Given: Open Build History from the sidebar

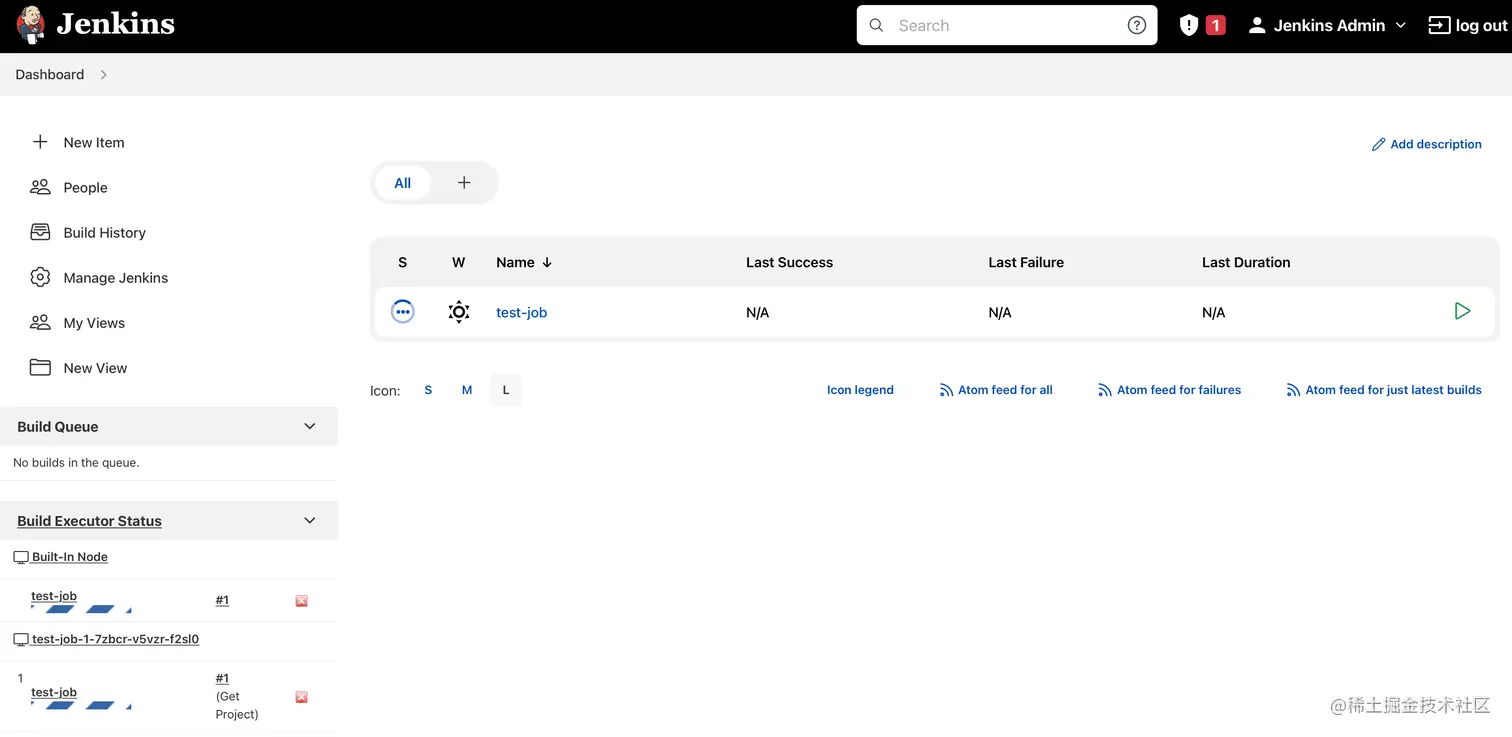Looking at the screenshot, I should point(104,232).
